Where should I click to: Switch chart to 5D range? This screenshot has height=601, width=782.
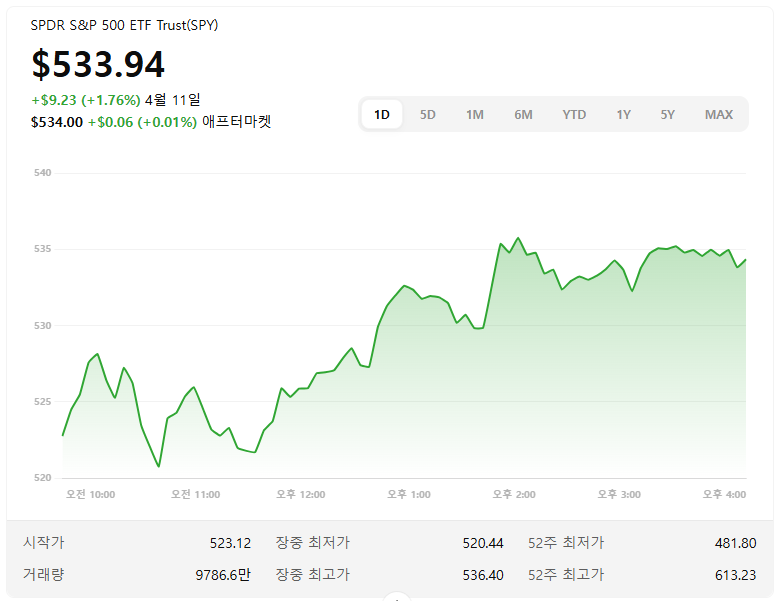pyautogui.click(x=427, y=115)
